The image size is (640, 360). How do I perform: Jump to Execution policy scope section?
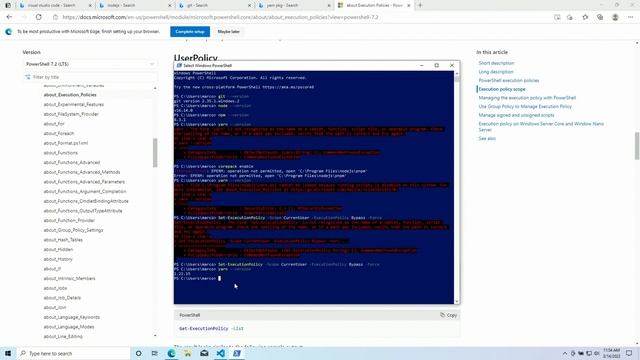click(x=502, y=89)
